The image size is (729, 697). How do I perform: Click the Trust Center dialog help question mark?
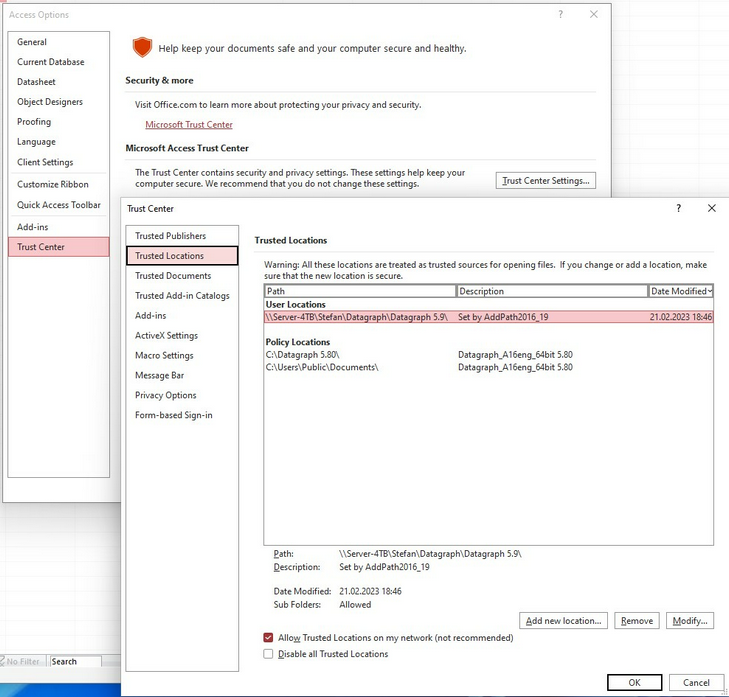tap(679, 208)
